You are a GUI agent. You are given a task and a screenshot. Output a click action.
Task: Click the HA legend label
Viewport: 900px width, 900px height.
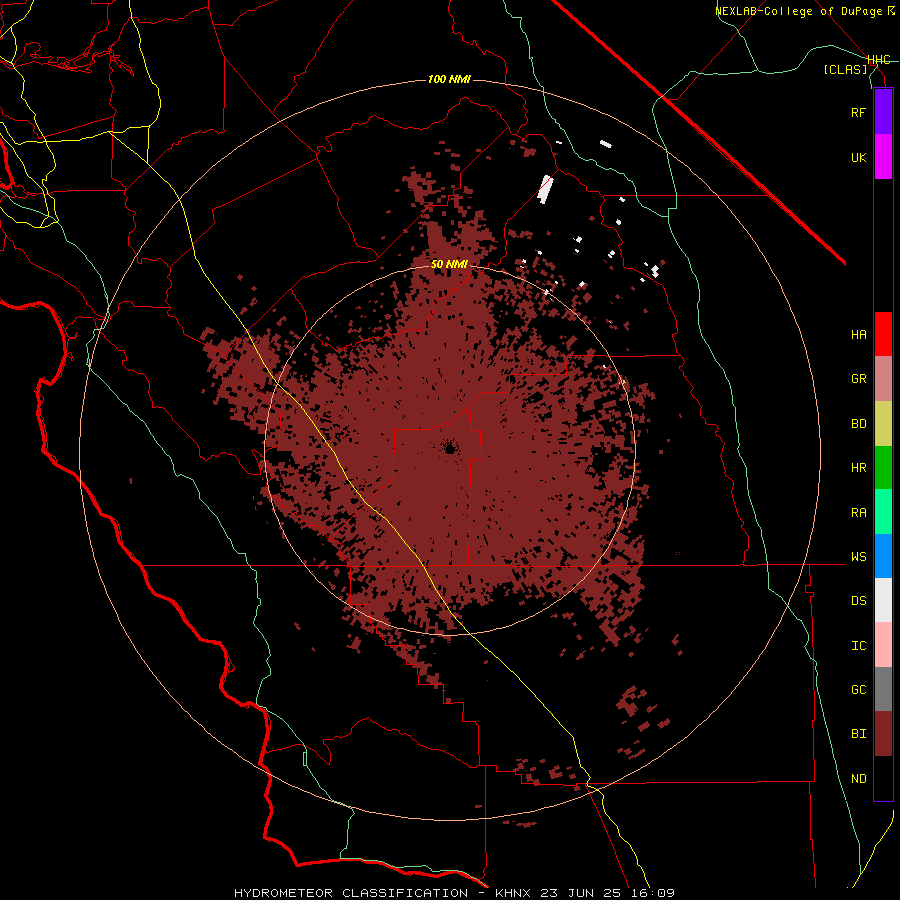(x=858, y=334)
